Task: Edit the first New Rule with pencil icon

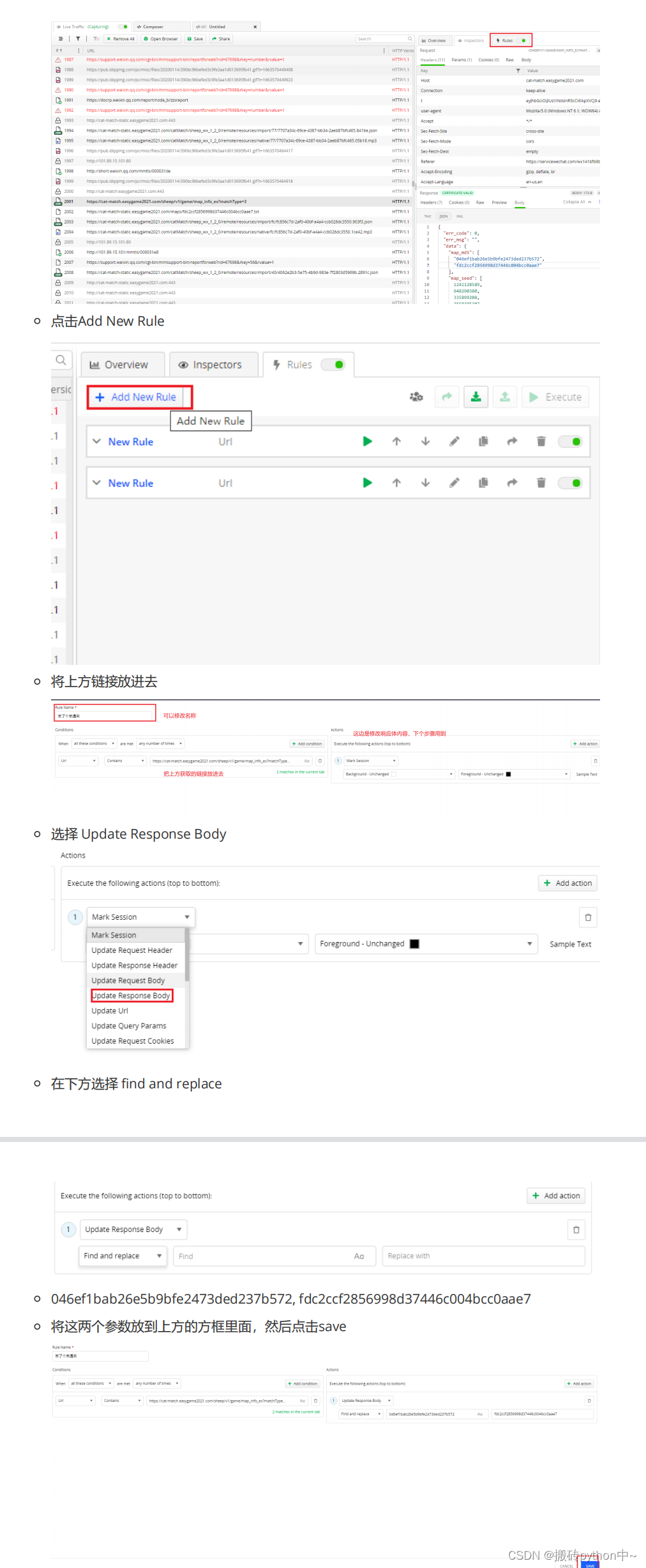Action: pos(454,441)
